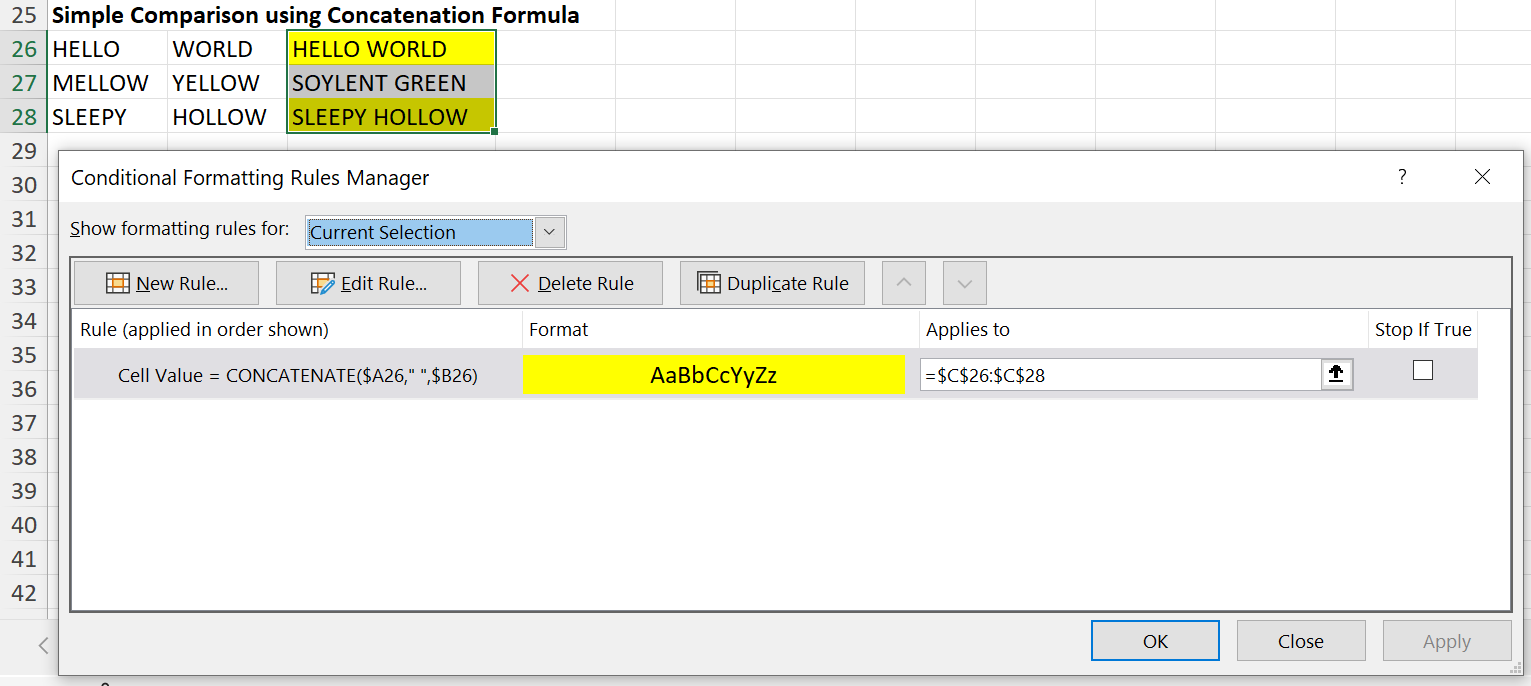The height and width of the screenshot is (686, 1531).
Task: Click the Close button
Action: pyautogui.click(x=1301, y=640)
